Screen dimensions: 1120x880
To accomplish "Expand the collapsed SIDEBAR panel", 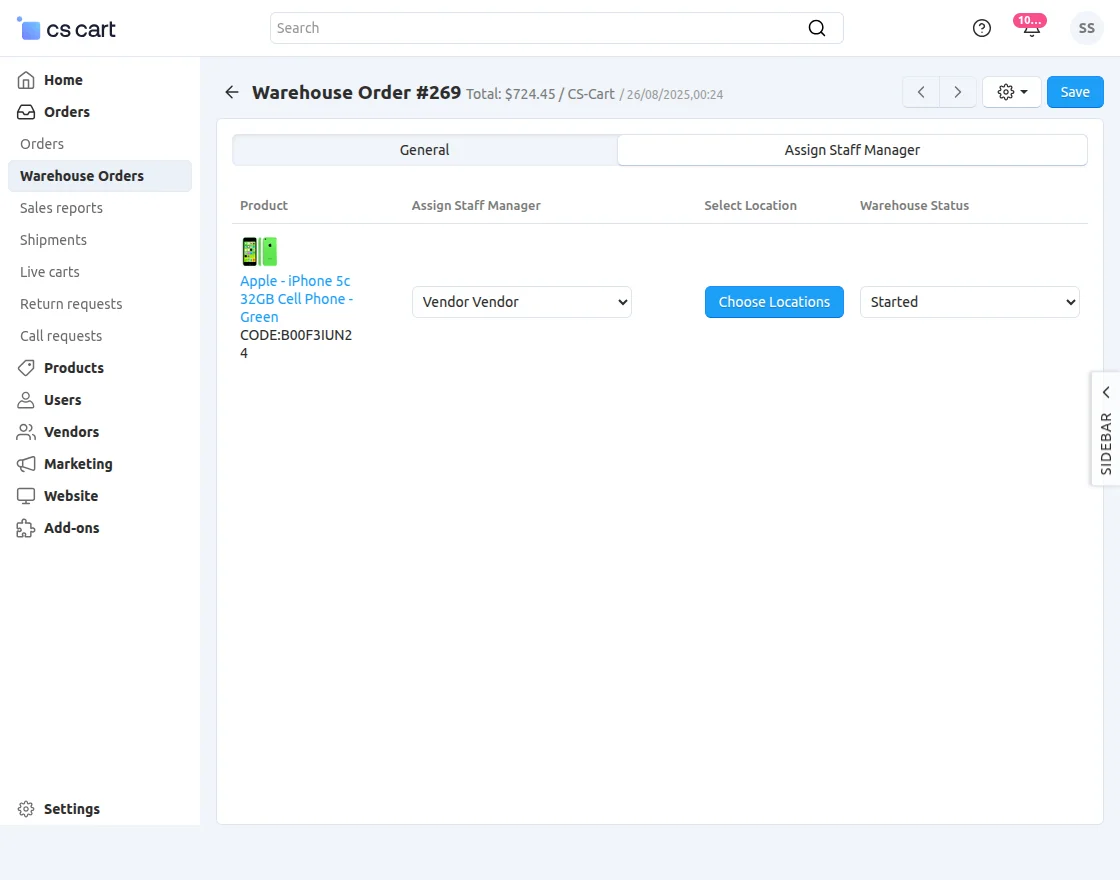I will [1105, 428].
